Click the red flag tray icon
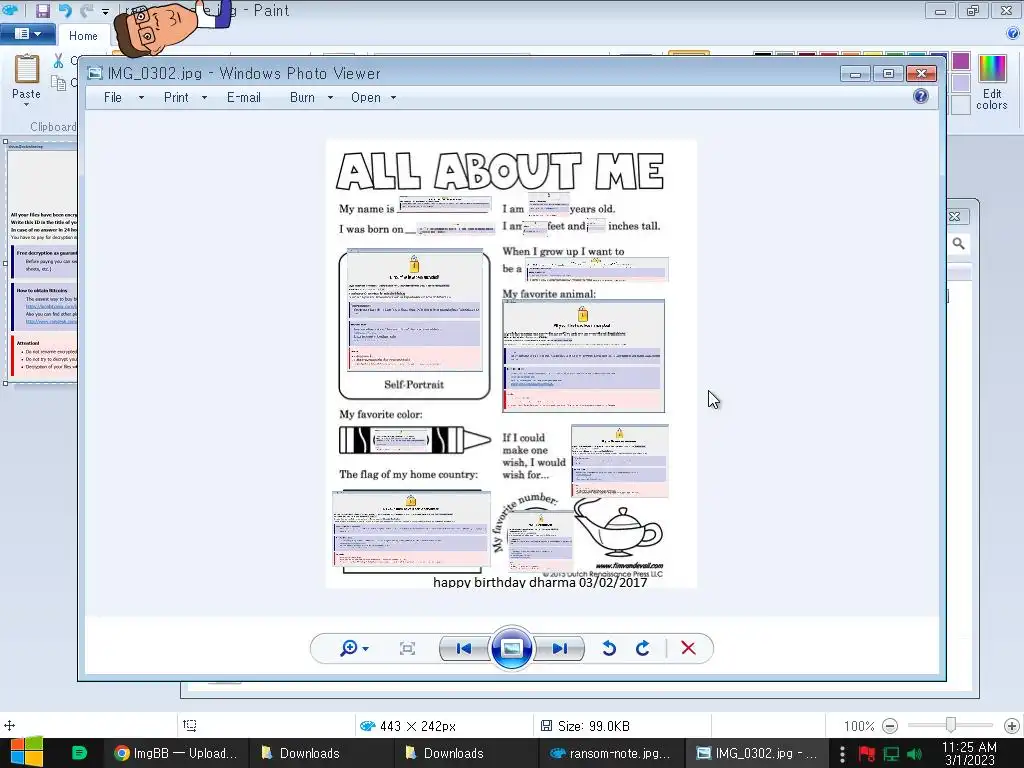Viewport: 1024px width, 768px height. coord(867,754)
